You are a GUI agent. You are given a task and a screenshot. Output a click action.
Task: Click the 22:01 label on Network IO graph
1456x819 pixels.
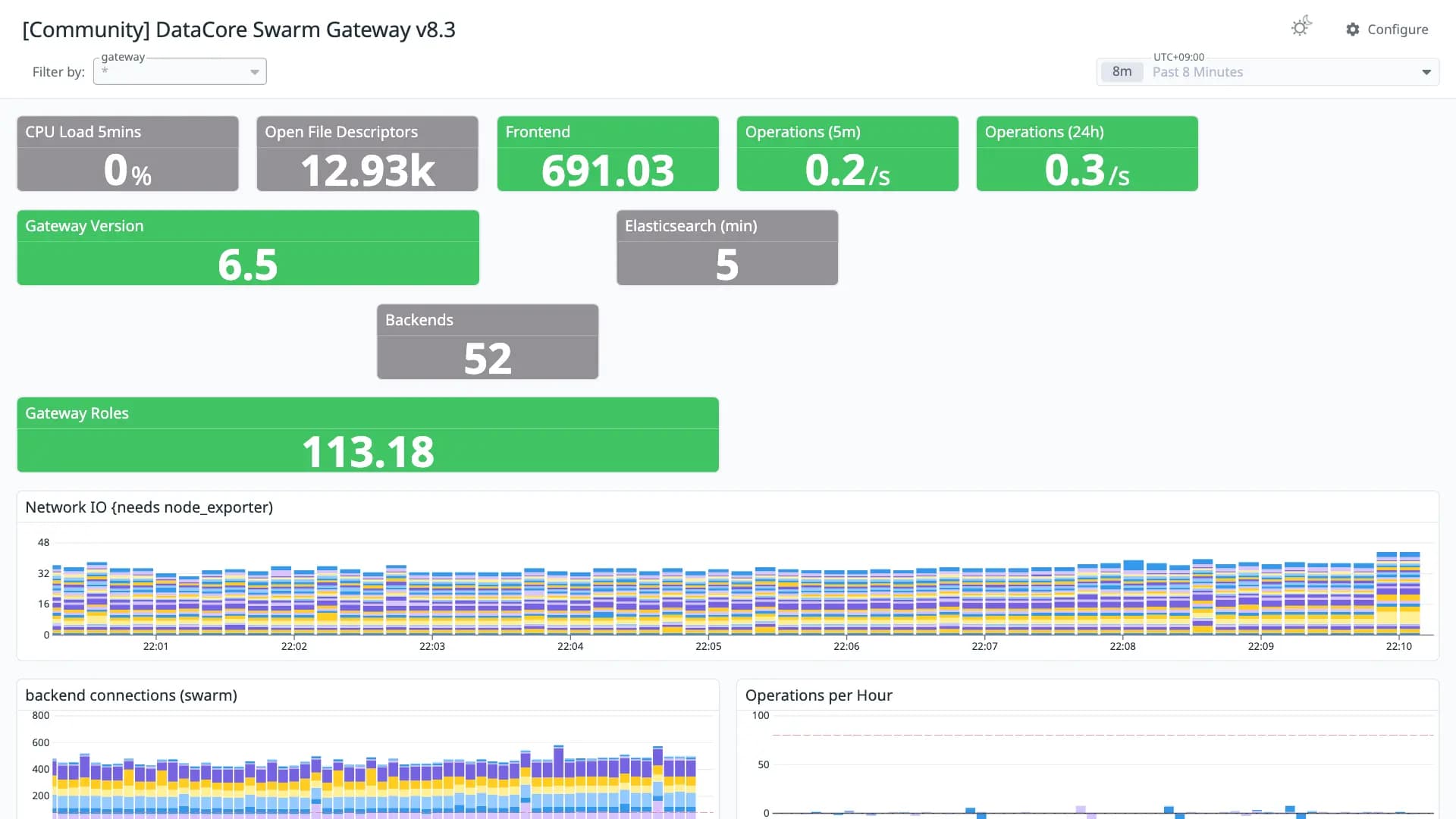155,646
